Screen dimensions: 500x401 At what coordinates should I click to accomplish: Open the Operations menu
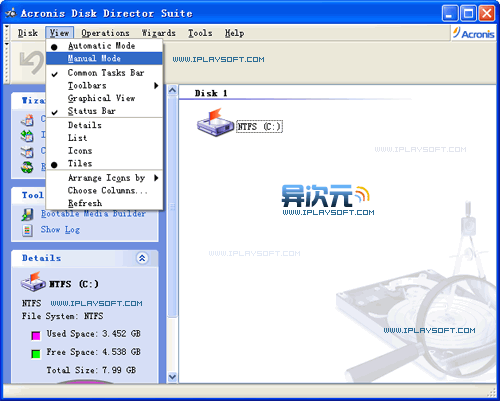click(x=105, y=33)
